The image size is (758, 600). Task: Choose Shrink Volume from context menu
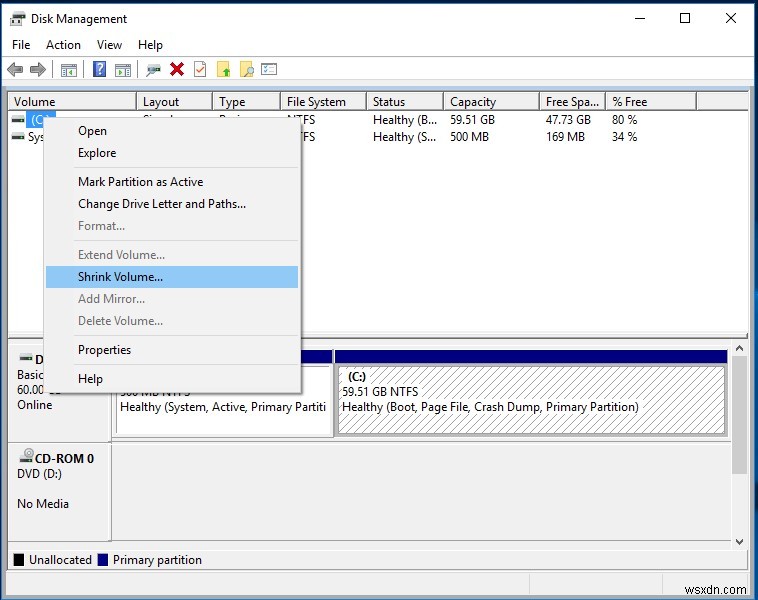120,277
